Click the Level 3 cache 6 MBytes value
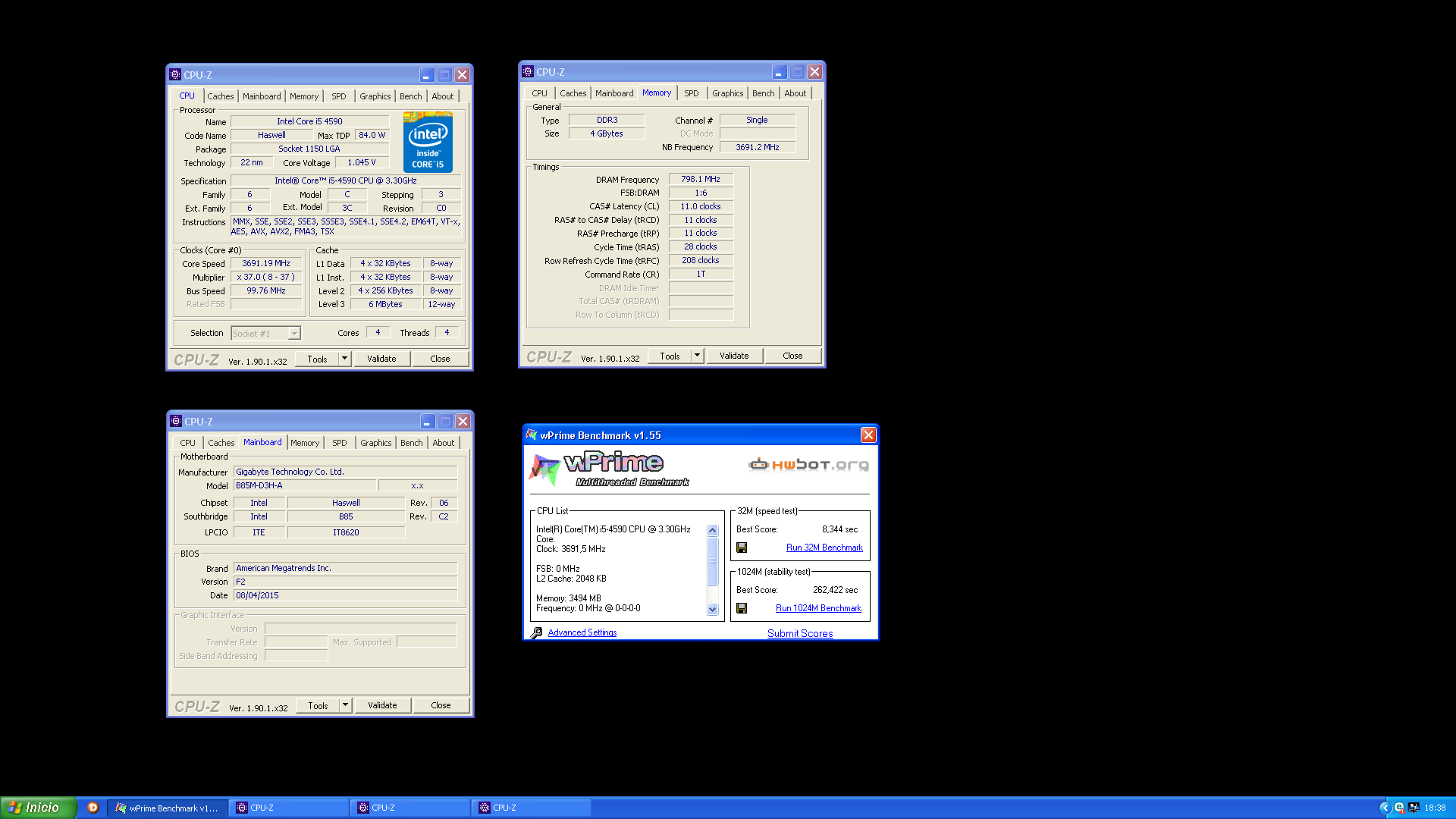Viewport: 1456px width, 819px height. (x=385, y=304)
